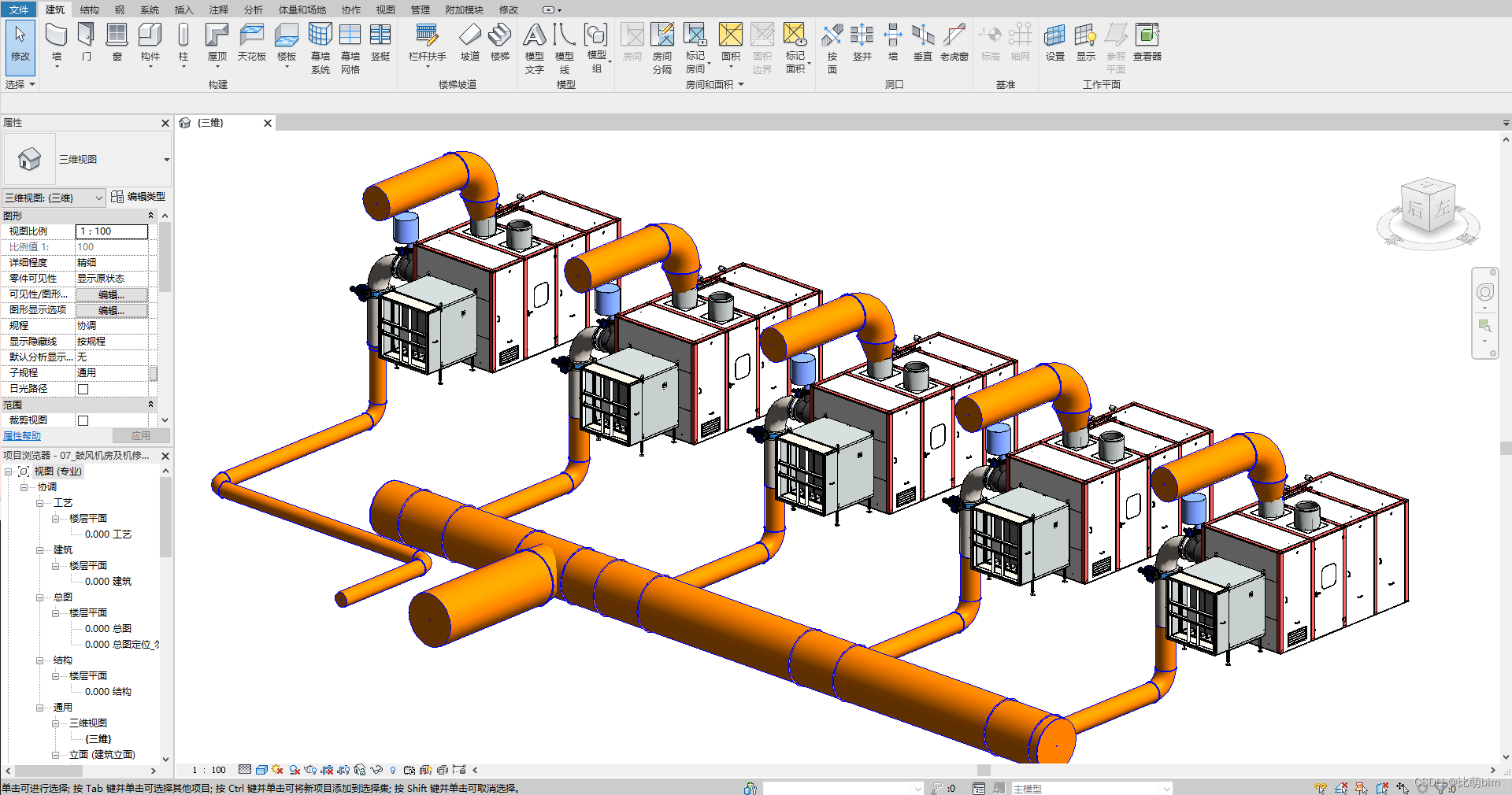1512x795 pixels.
Task: Collapse the 范围 properties section
Action: pyautogui.click(x=151, y=404)
